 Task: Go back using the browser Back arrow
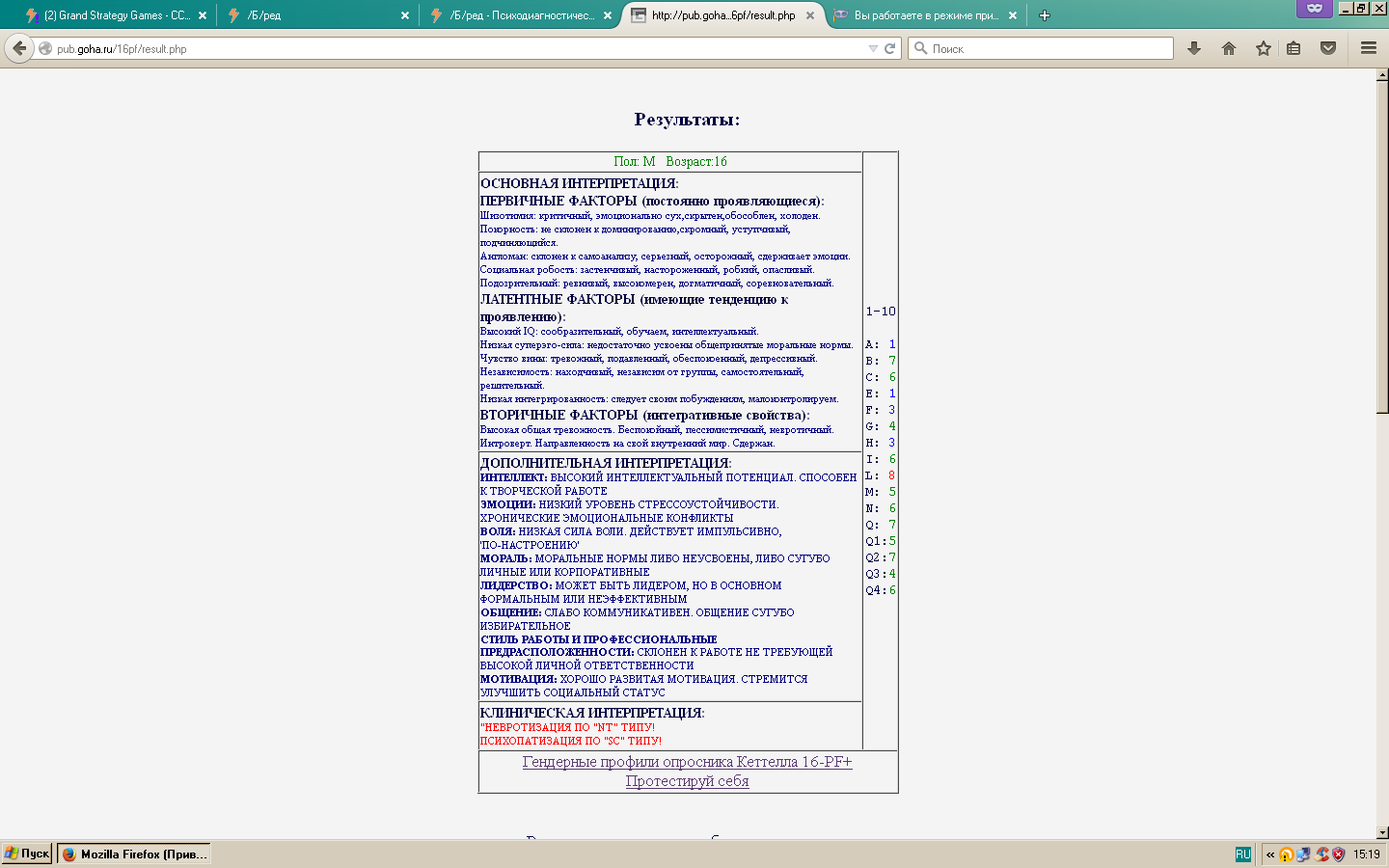tap(19, 48)
